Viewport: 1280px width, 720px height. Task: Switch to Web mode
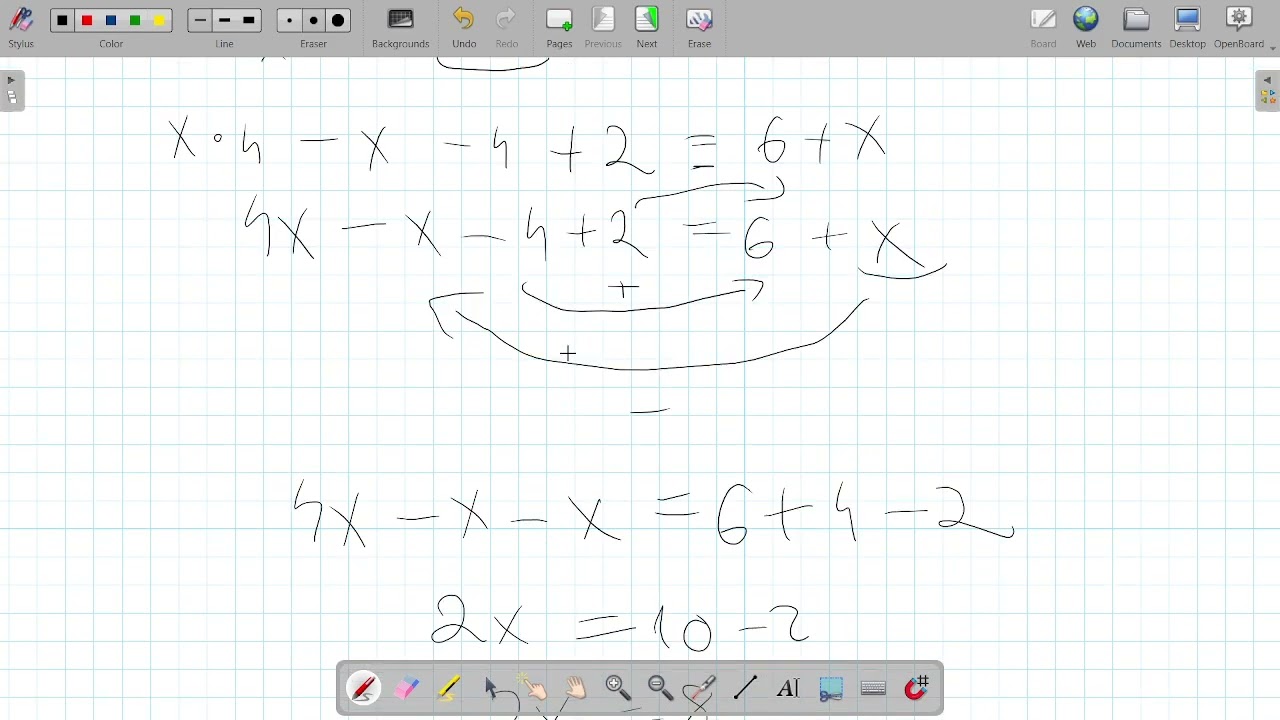pyautogui.click(x=1086, y=27)
